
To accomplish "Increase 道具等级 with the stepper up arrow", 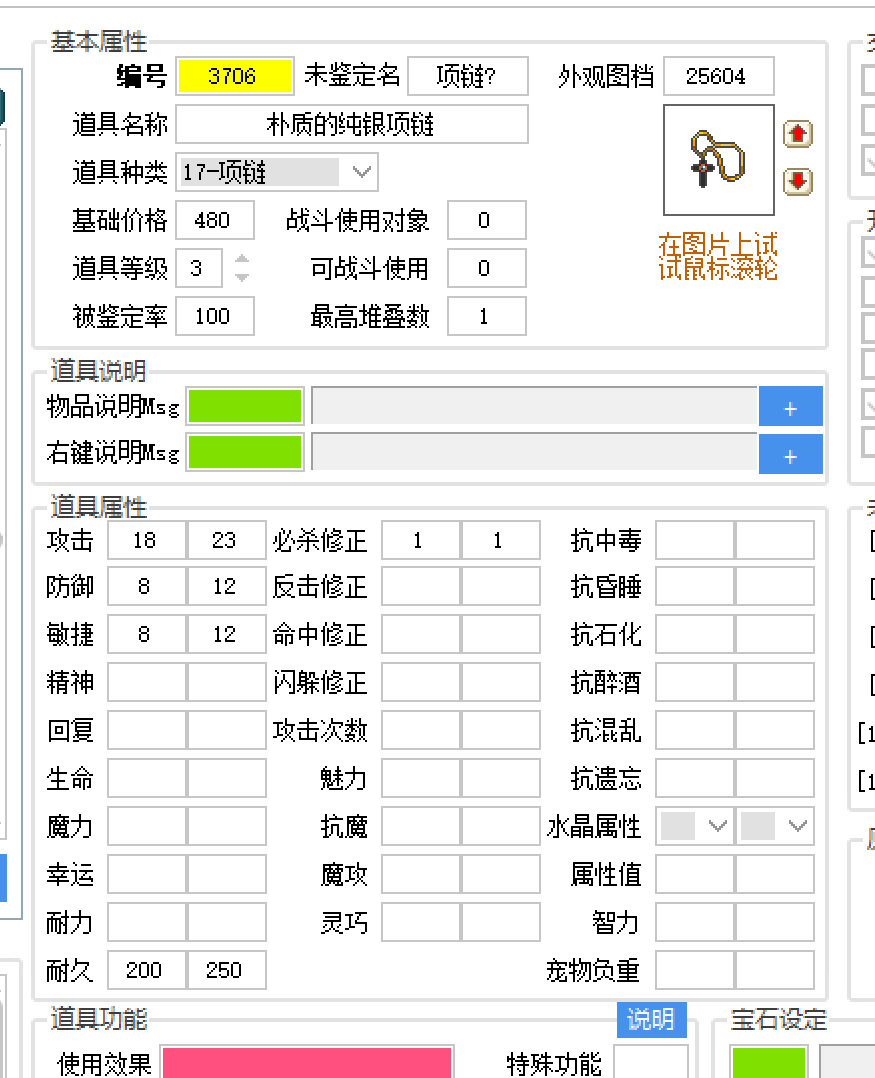I will tap(241, 261).
